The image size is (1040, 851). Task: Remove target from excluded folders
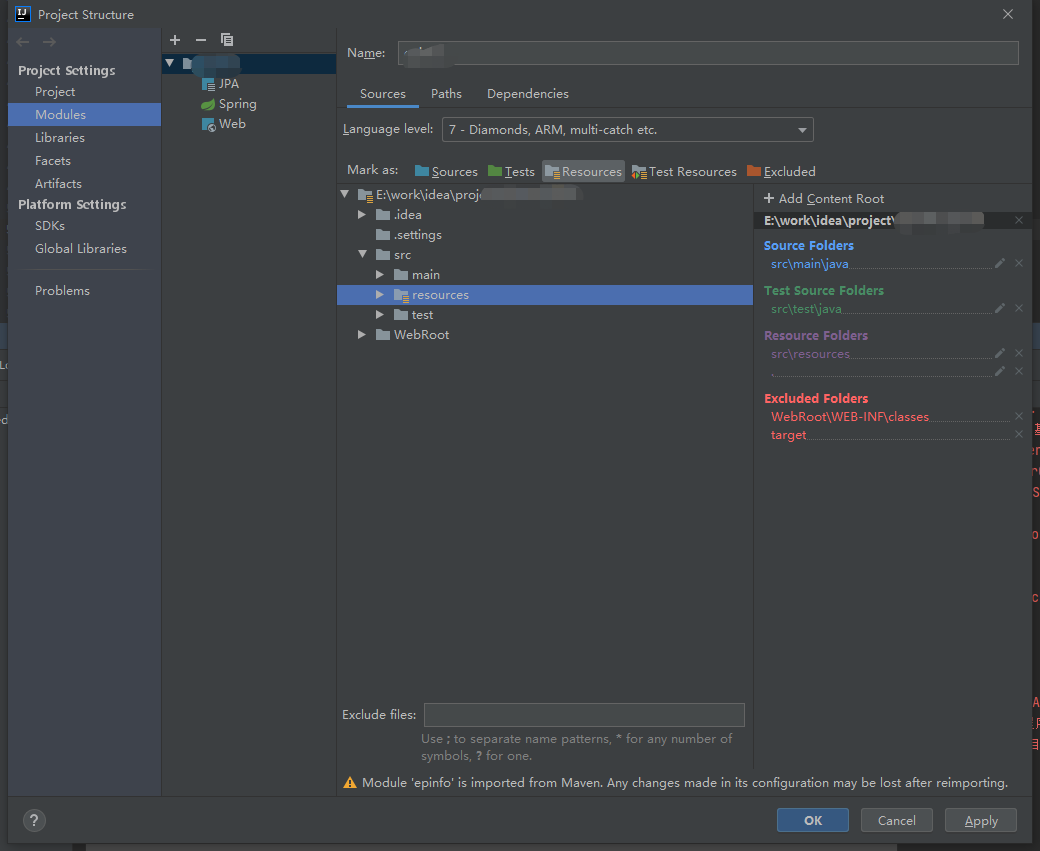[x=1019, y=434]
